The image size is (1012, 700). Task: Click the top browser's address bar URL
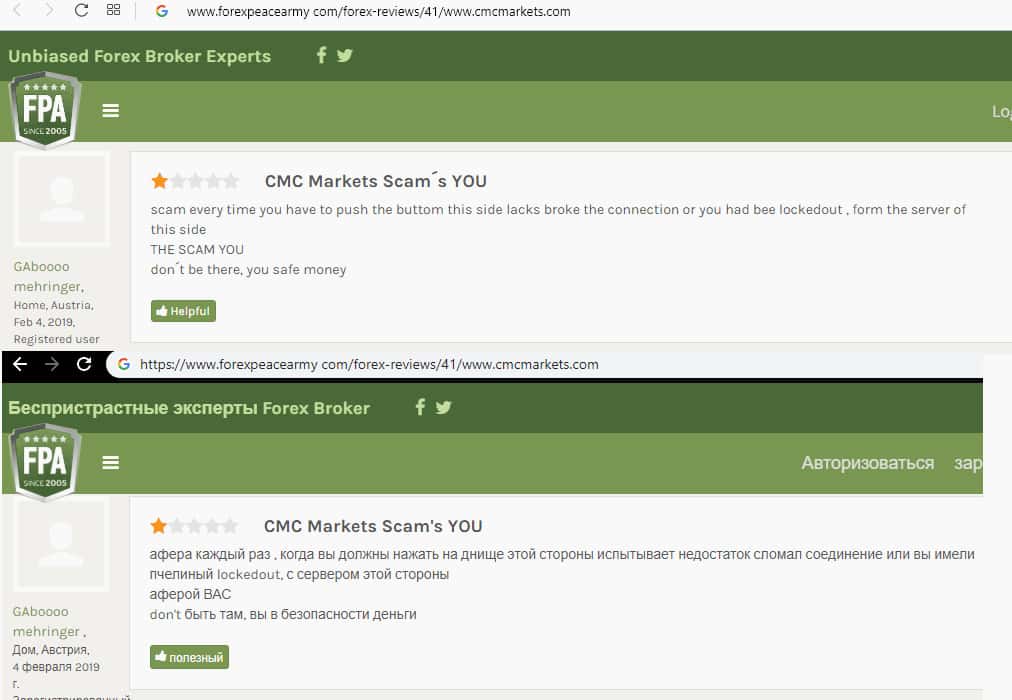[378, 12]
